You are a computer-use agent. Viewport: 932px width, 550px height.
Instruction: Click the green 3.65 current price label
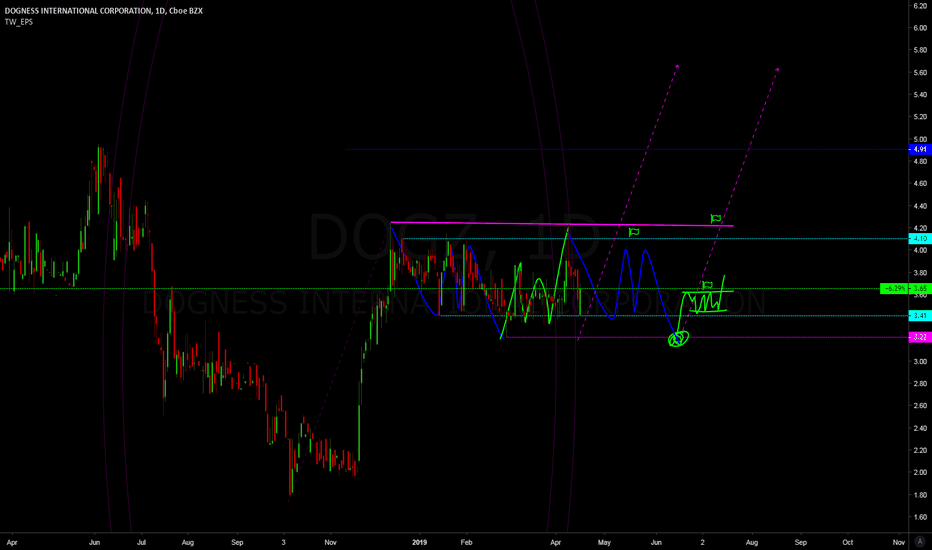coord(920,288)
